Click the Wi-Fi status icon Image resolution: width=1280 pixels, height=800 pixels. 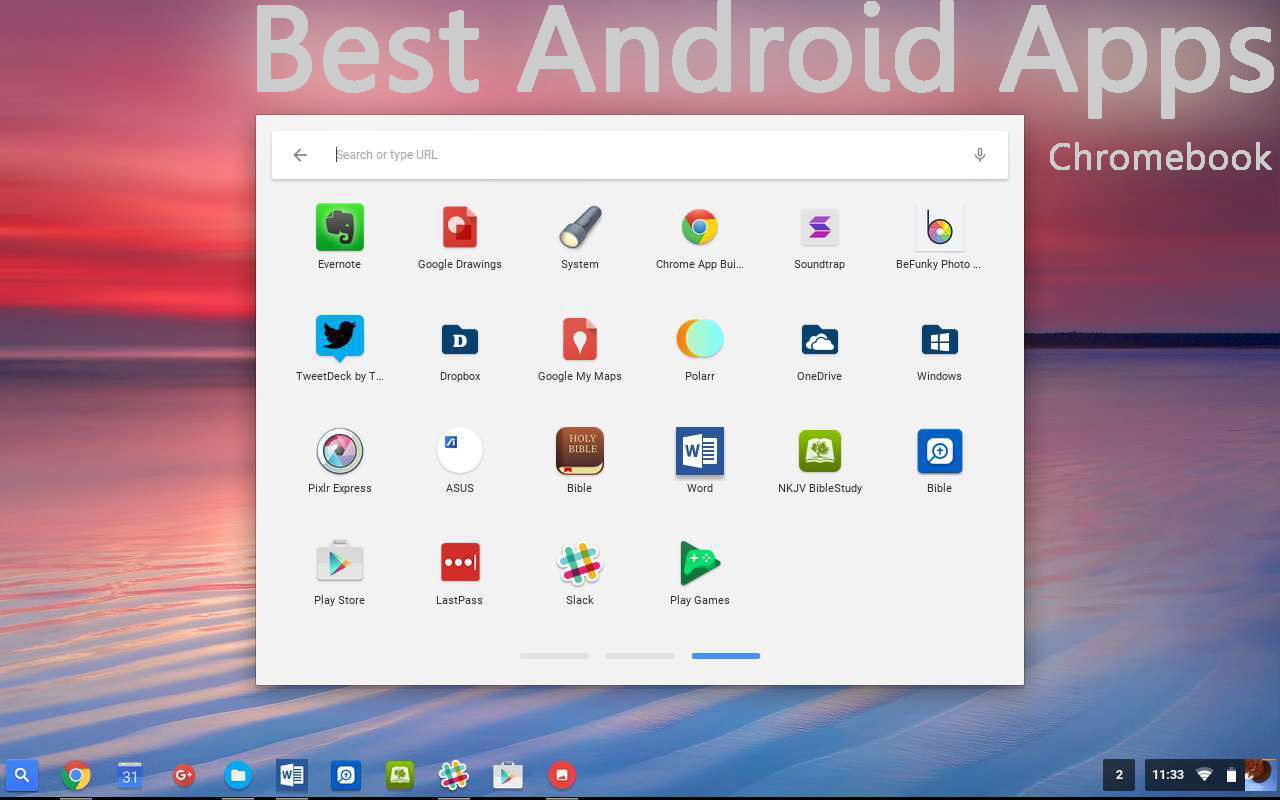tap(1205, 775)
